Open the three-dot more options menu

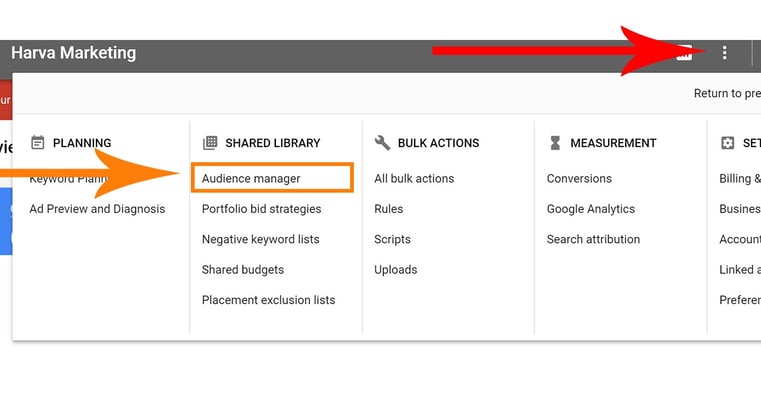(x=724, y=52)
